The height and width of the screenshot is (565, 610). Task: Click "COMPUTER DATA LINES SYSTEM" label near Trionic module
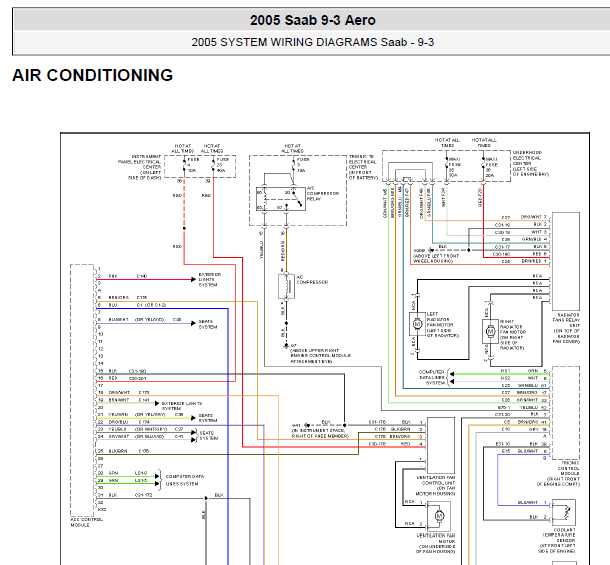(x=431, y=377)
